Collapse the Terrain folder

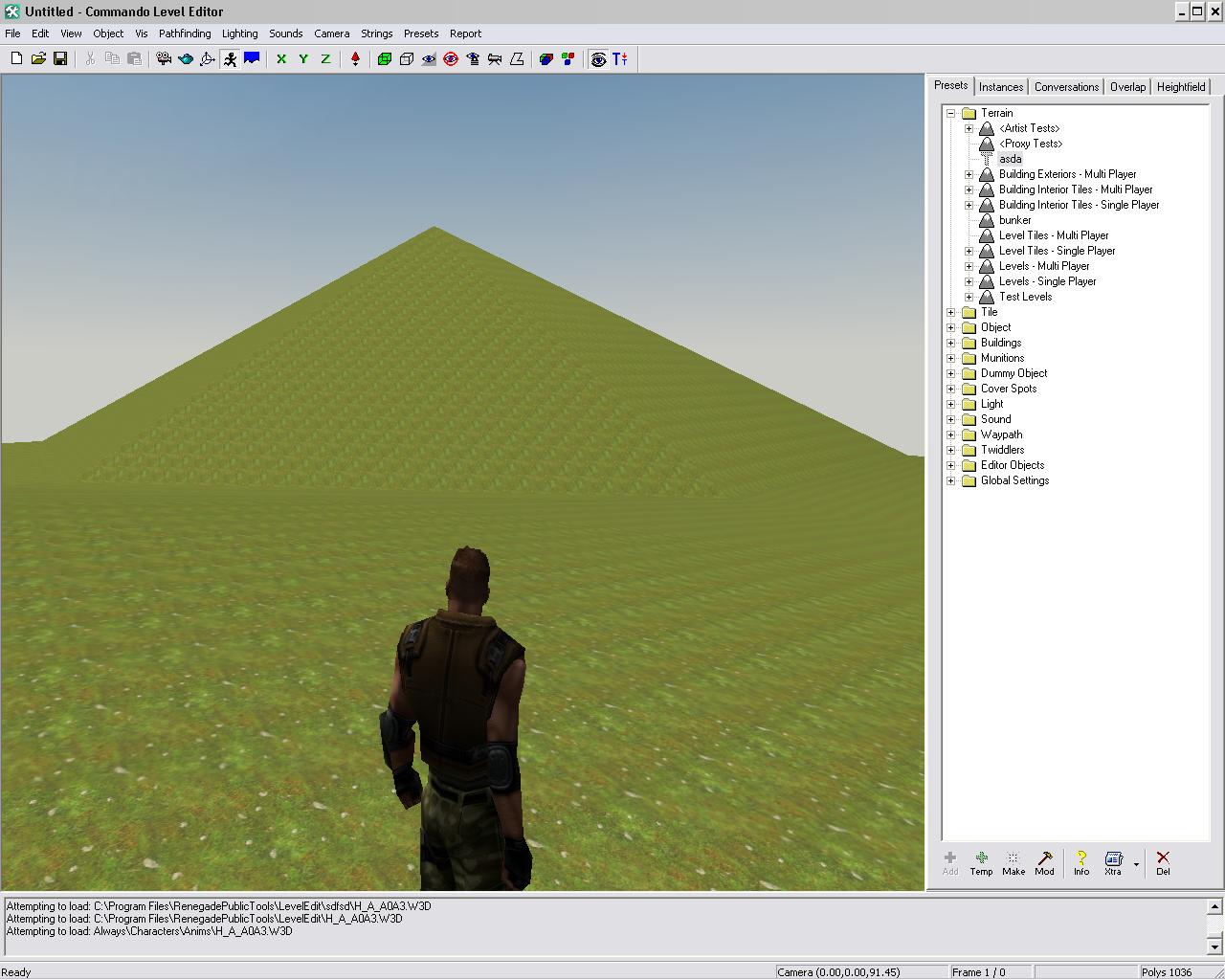point(951,113)
